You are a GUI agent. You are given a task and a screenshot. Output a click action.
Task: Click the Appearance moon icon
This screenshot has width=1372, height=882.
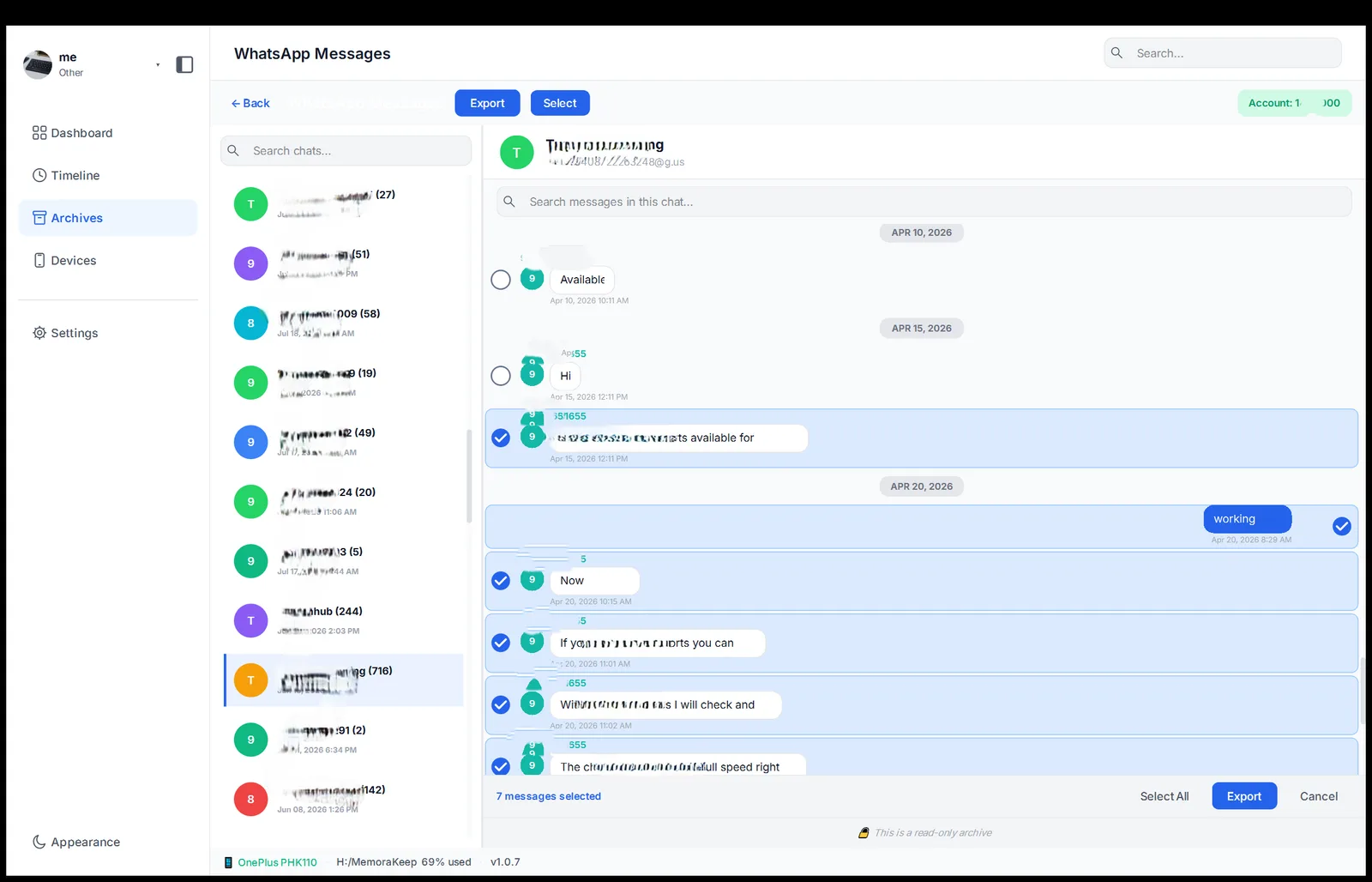point(39,842)
